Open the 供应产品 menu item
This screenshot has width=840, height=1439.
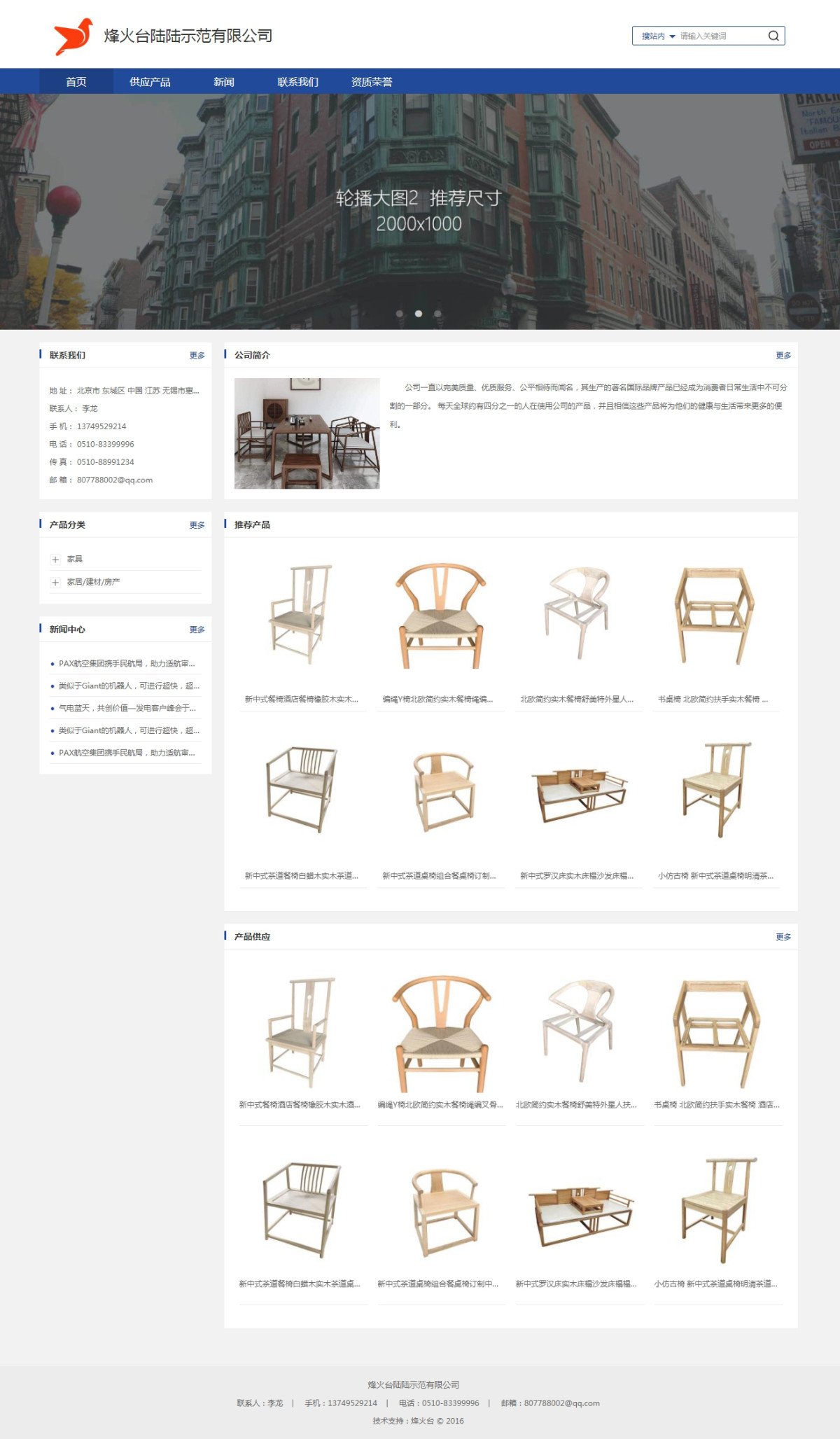tap(150, 82)
